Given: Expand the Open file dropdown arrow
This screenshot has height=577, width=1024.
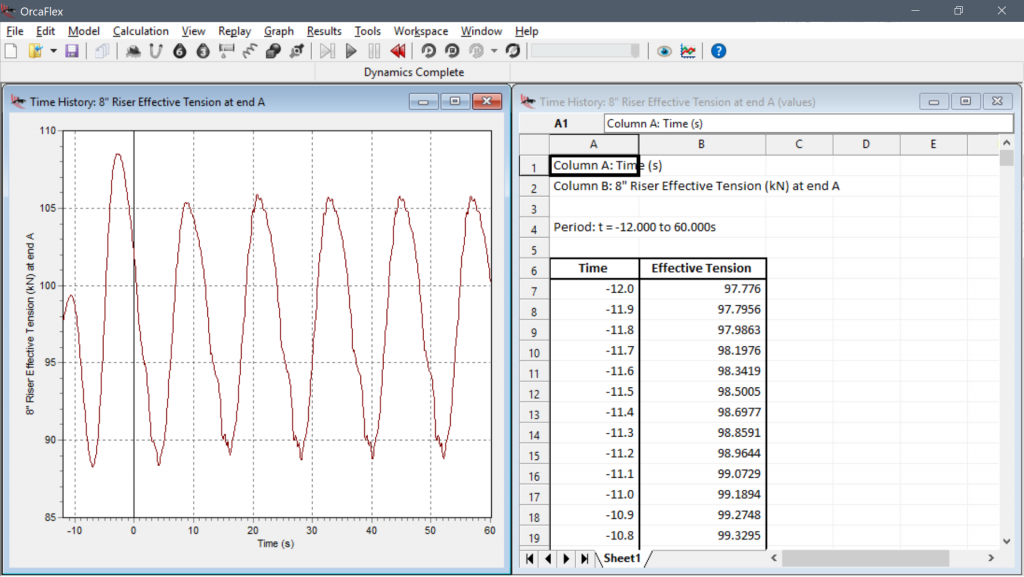Looking at the screenshot, I should [x=53, y=51].
